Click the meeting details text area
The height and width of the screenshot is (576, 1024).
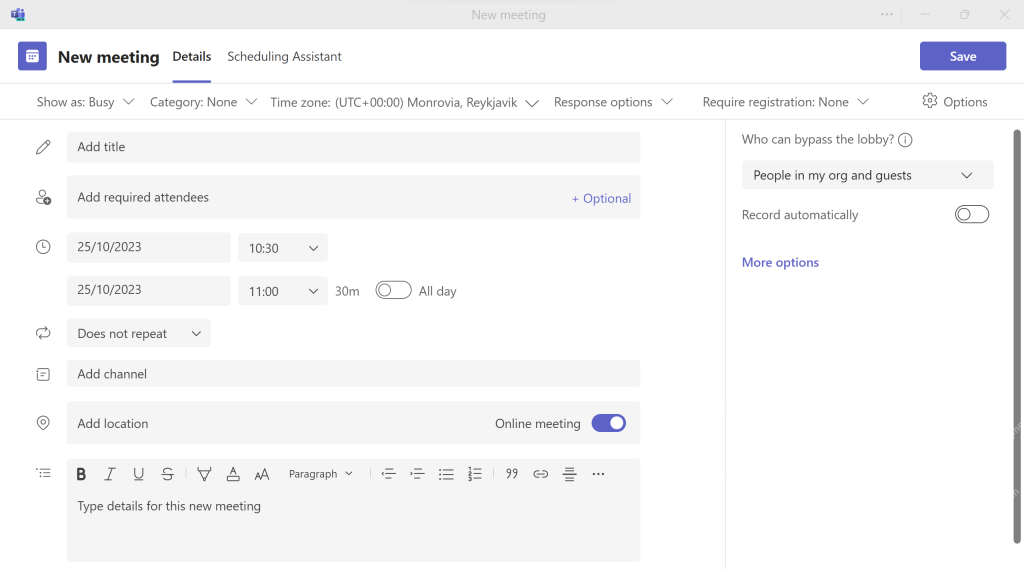pyautogui.click(x=353, y=526)
